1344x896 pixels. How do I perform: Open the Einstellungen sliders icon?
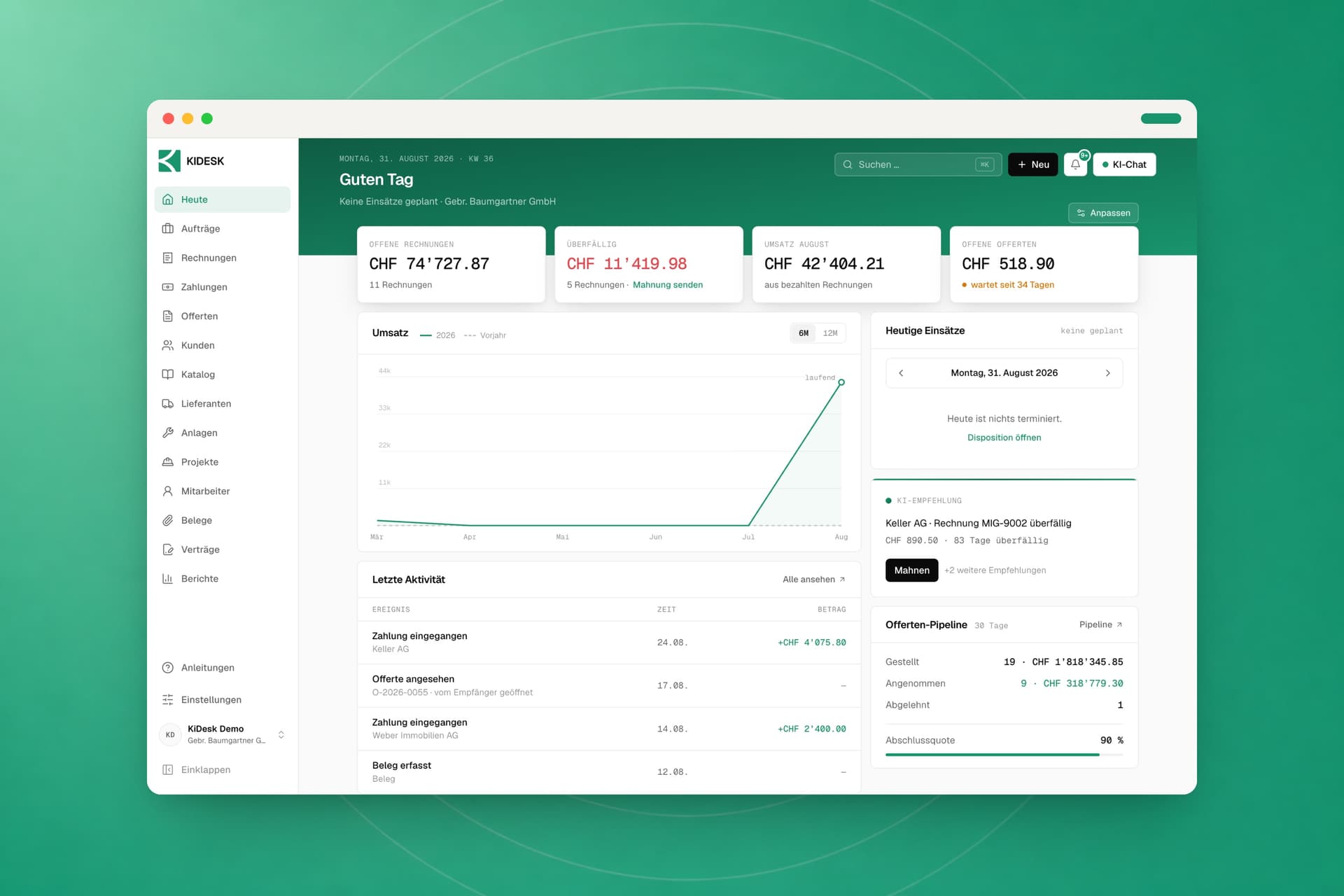167,699
